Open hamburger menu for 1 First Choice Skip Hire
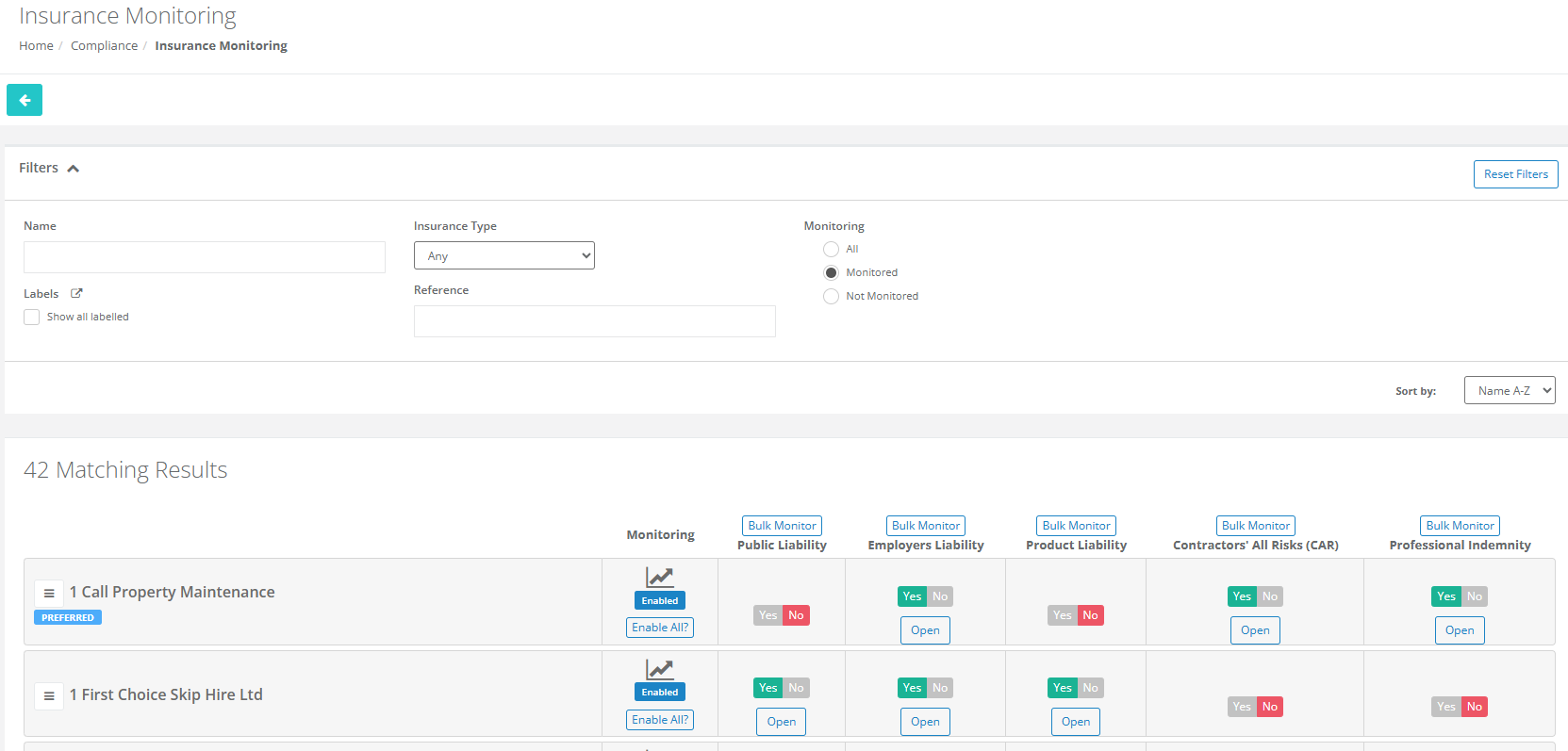 point(49,695)
